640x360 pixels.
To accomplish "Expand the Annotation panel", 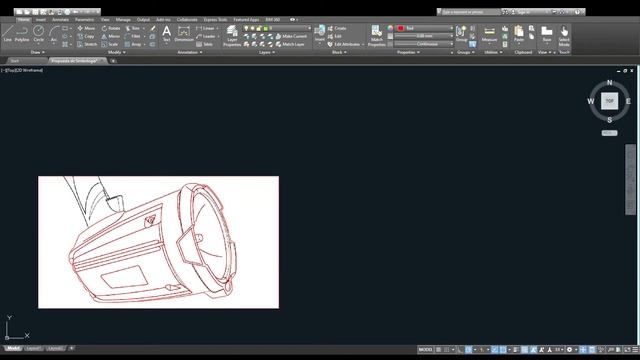I will pos(190,52).
